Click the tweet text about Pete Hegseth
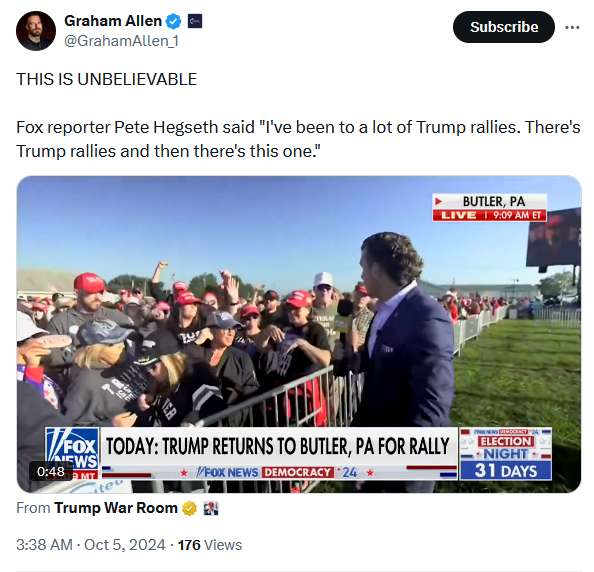The width and height of the screenshot is (594, 572). coord(298,139)
